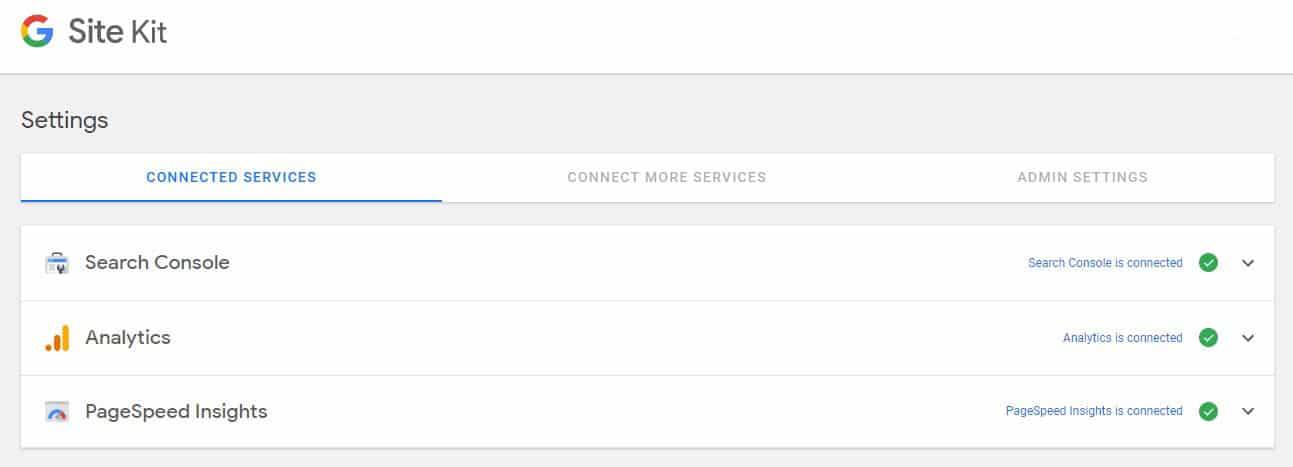The width and height of the screenshot is (1293, 467).
Task: Select the PageSpeed Insights row title
Action: point(176,411)
